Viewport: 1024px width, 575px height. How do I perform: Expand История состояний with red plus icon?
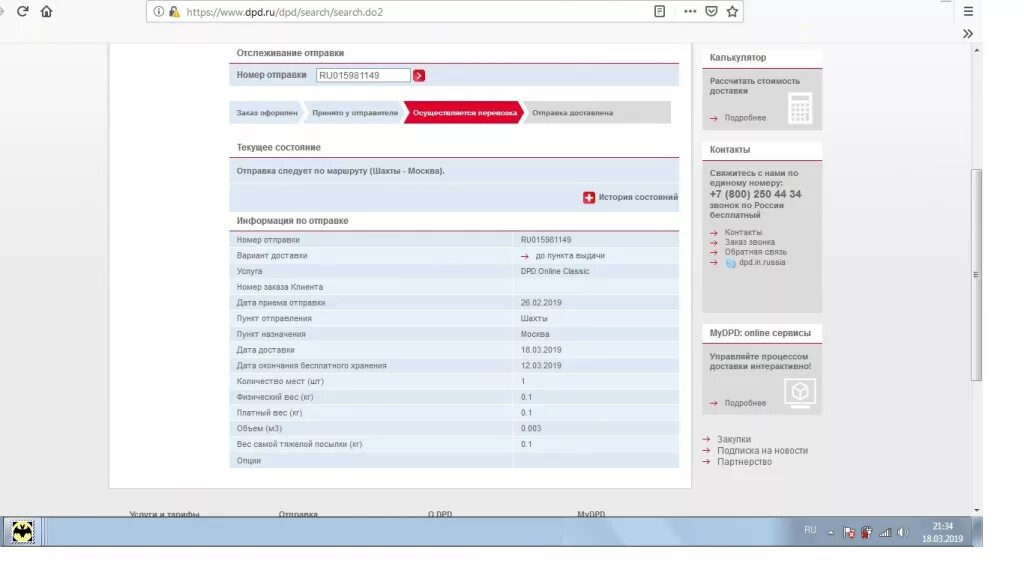click(589, 197)
